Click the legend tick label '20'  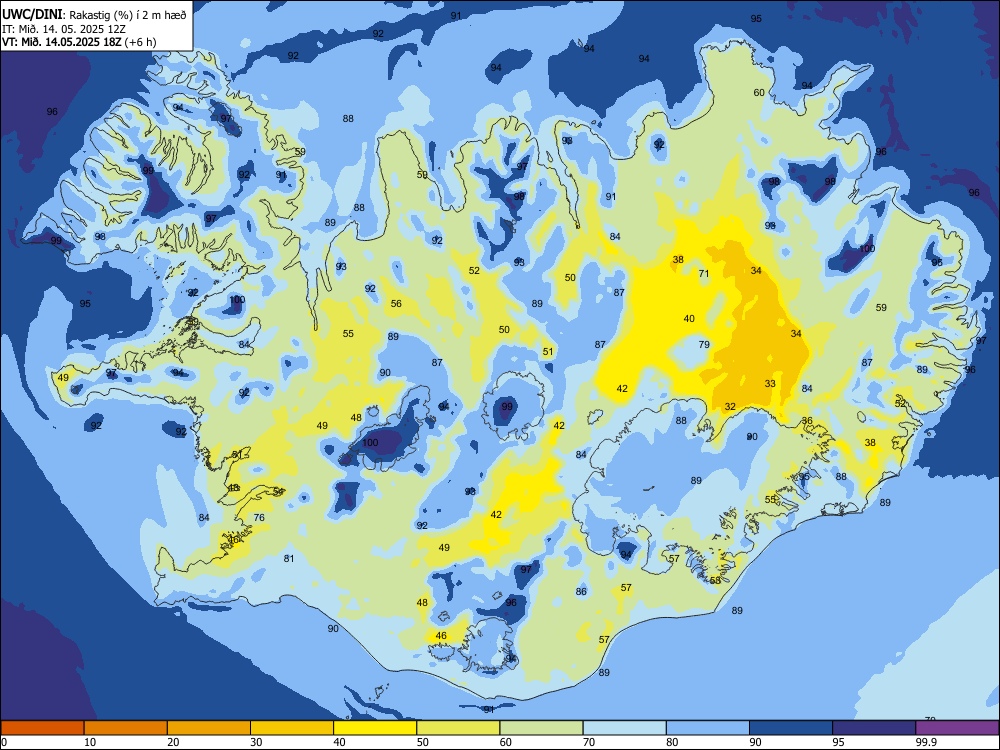click(x=174, y=742)
